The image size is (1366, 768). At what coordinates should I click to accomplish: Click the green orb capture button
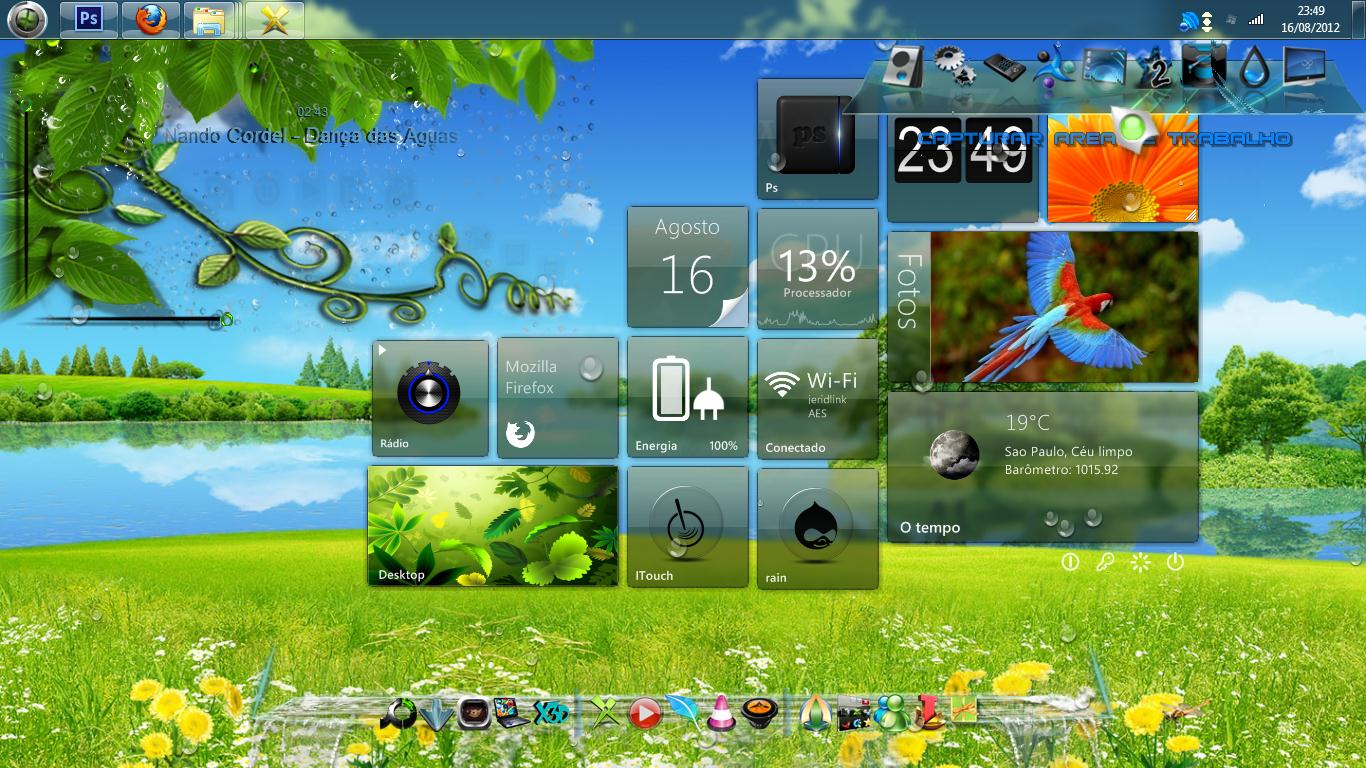tap(1133, 127)
